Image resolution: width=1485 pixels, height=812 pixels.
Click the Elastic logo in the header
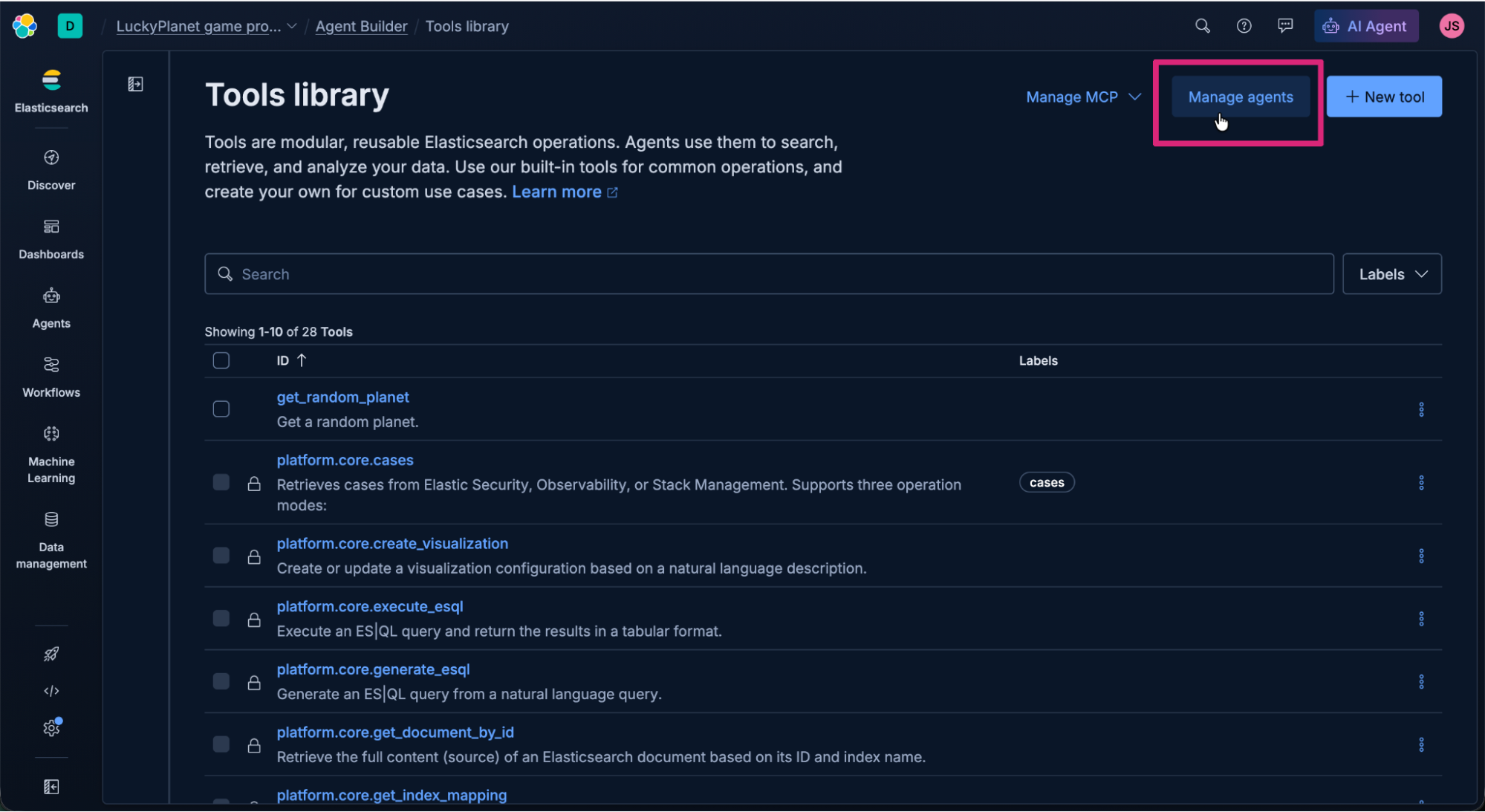25,26
